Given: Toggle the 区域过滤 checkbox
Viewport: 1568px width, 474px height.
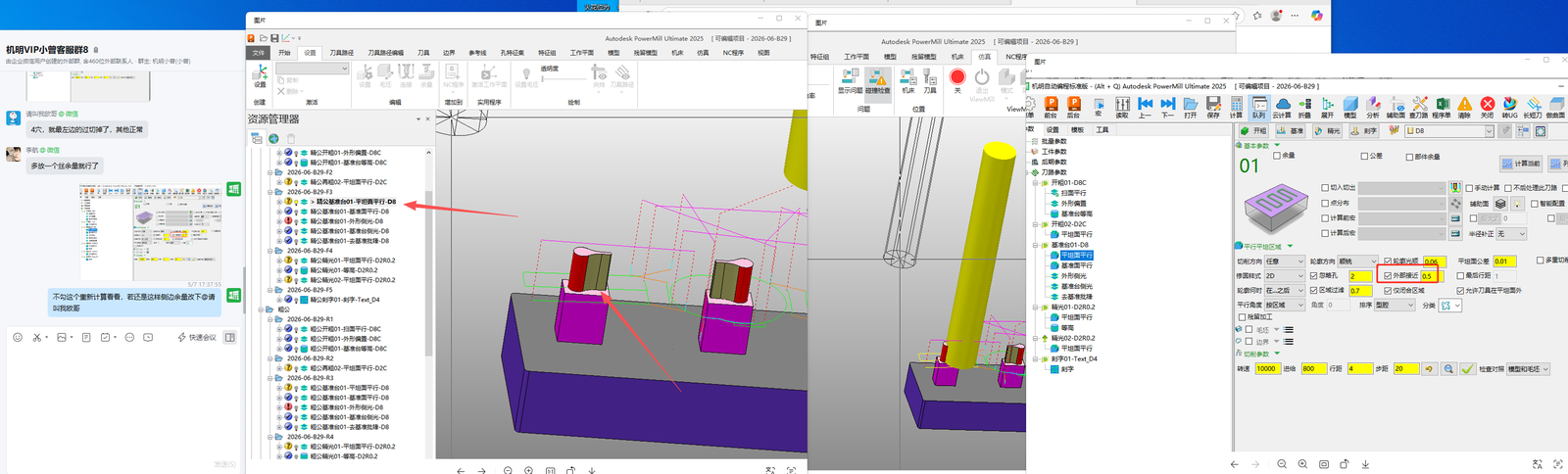Looking at the screenshot, I should click(1313, 290).
